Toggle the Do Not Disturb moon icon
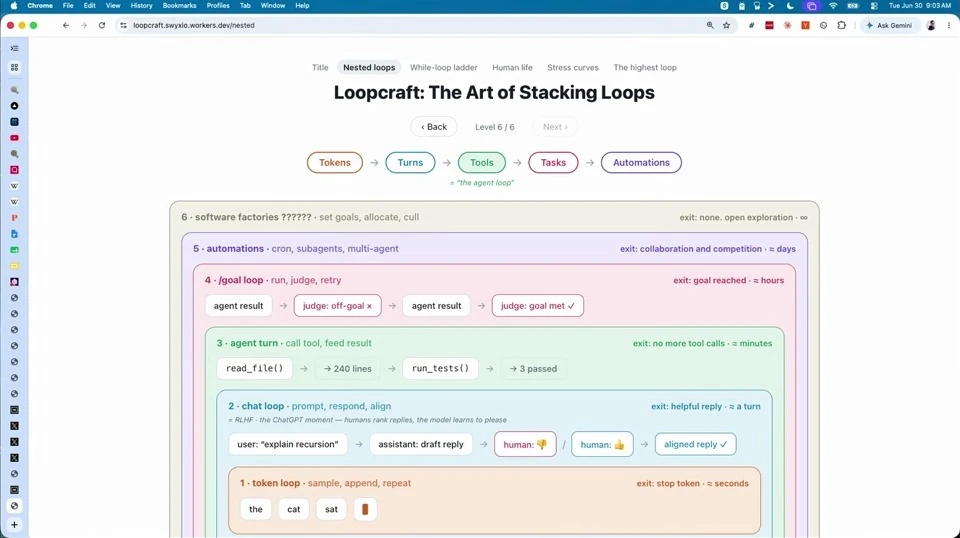Image resolution: width=960 pixels, height=538 pixels. 790,6
